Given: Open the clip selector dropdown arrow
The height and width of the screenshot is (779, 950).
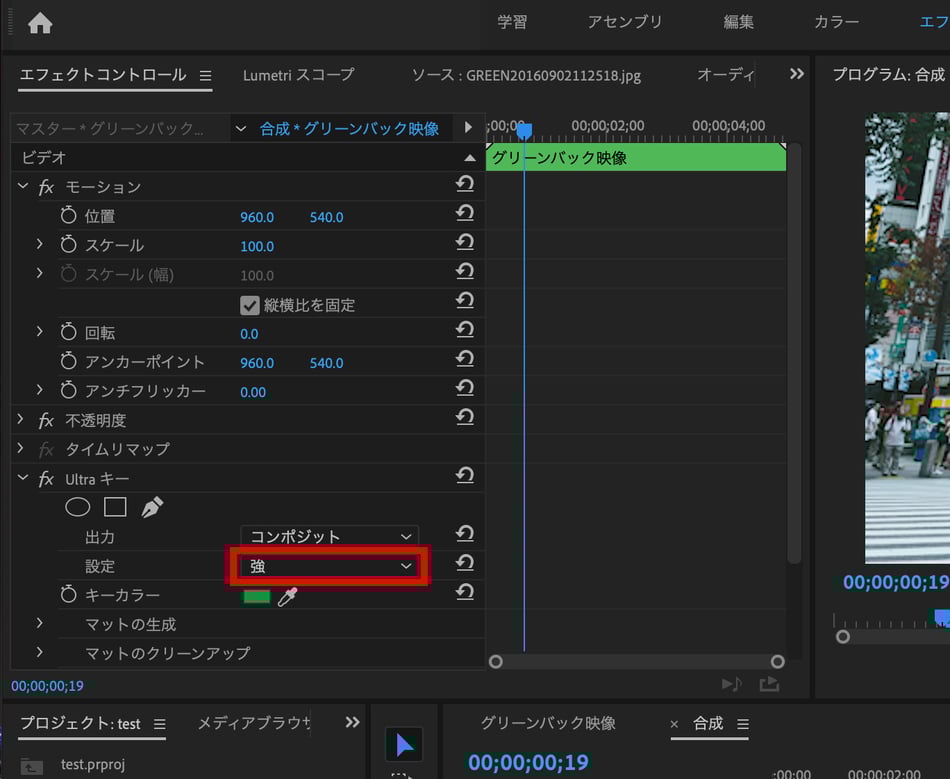Looking at the screenshot, I should pyautogui.click(x=241, y=128).
